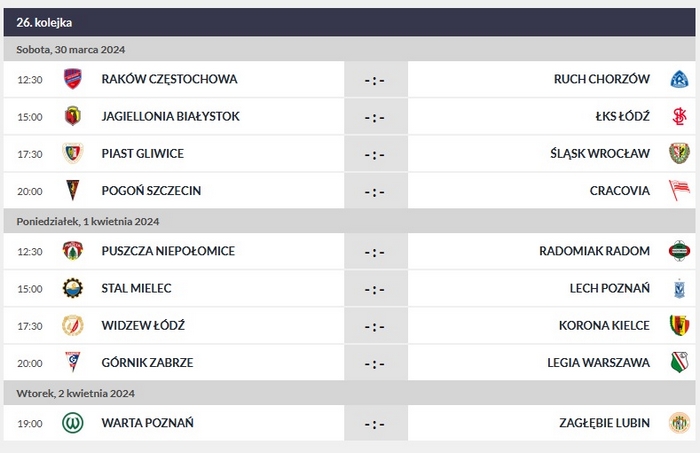Click the Warta Poznań green W logo
Screen dimensions: 700x453
click(73, 423)
